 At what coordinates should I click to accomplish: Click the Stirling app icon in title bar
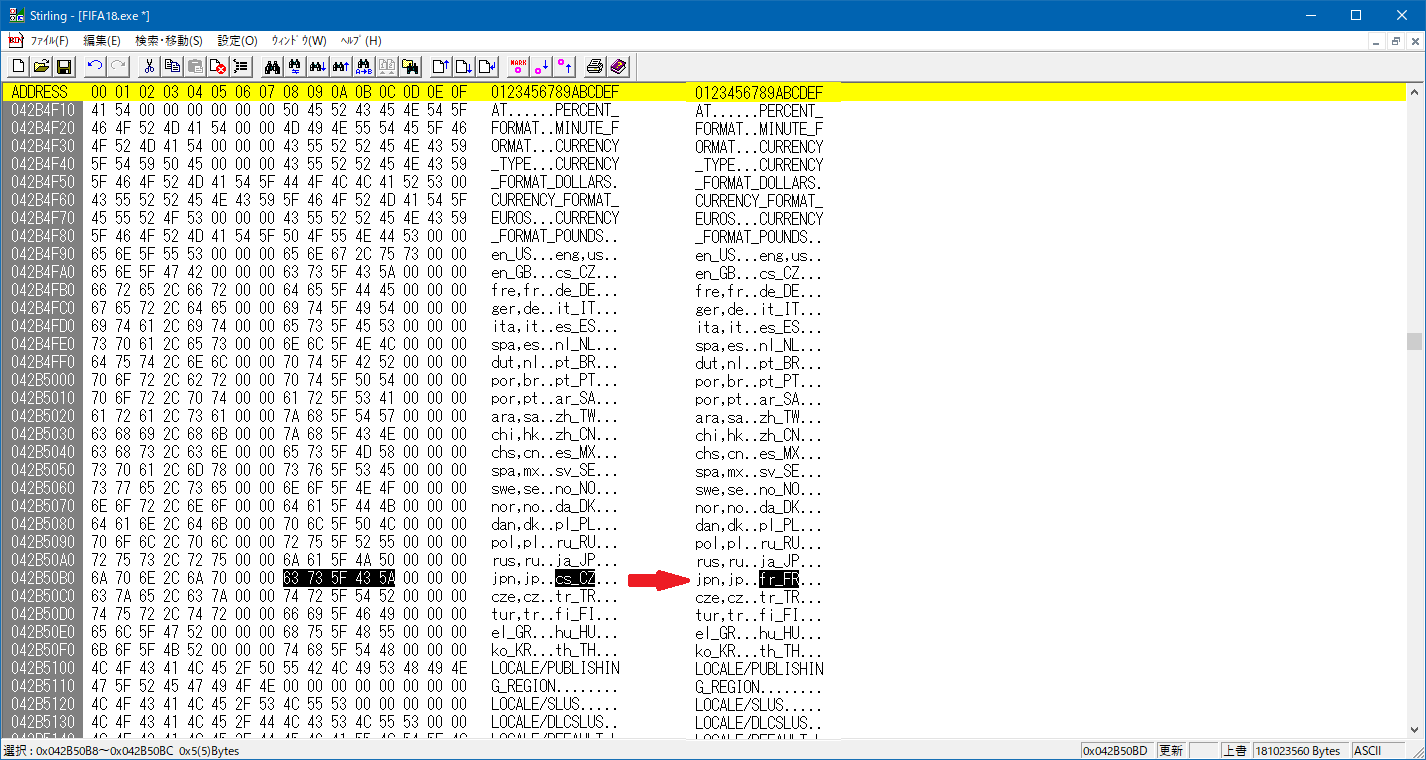(x=15, y=15)
